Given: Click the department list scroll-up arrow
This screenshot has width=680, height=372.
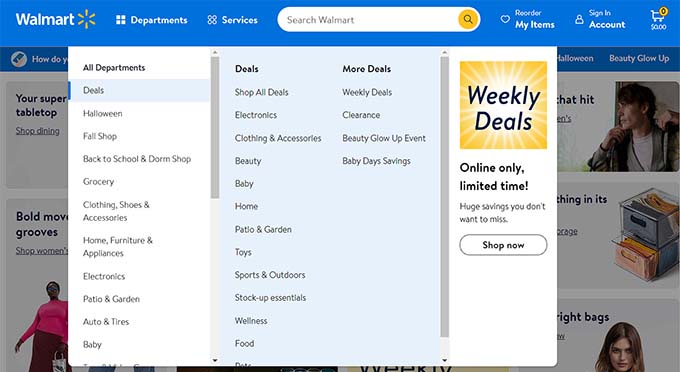Looking at the screenshot, I should tap(215, 52).
